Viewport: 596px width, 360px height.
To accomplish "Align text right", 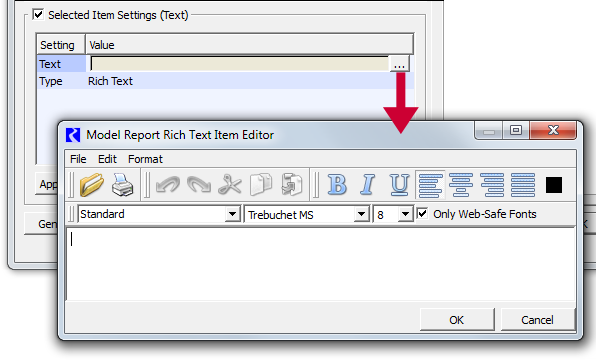I will coord(492,185).
